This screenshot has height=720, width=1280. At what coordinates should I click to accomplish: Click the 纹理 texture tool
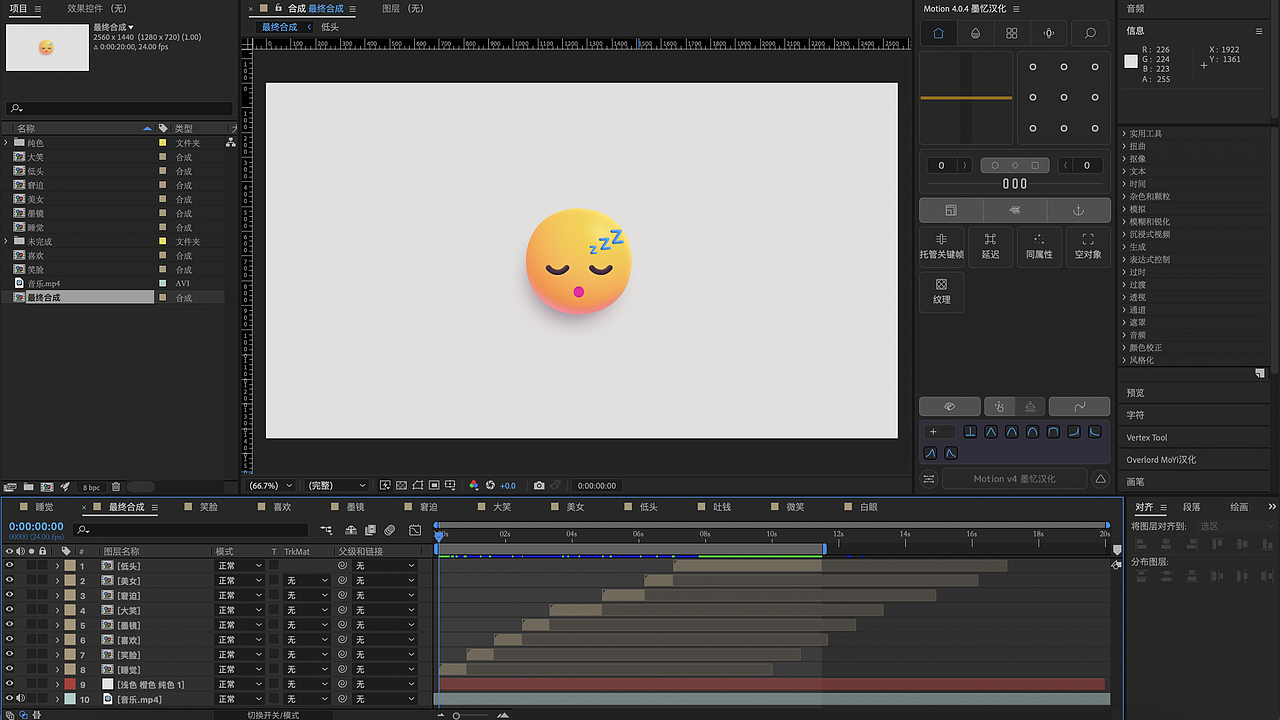(942, 291)
